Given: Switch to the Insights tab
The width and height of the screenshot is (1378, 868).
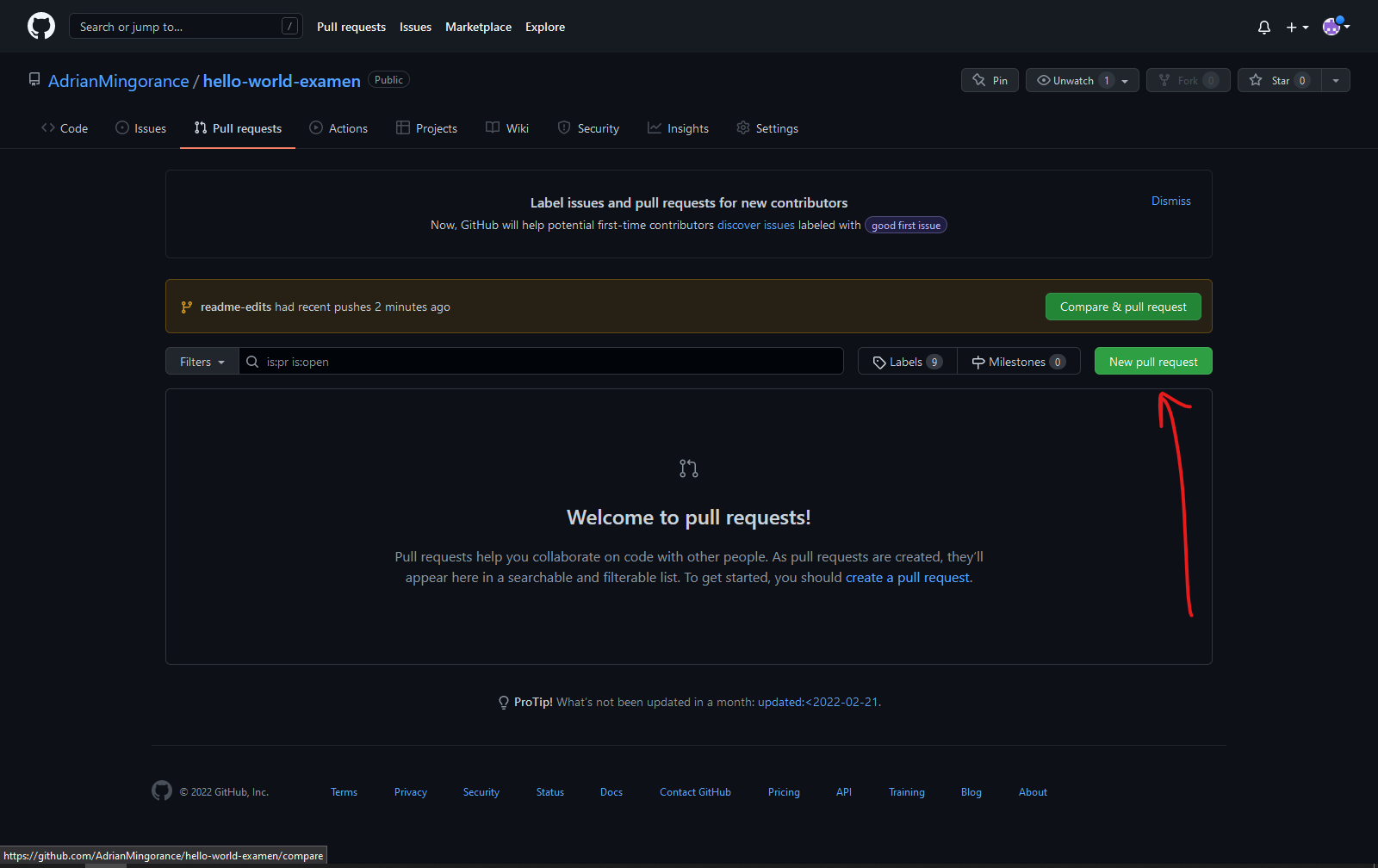Looking at the screenshot, I should tap(679, 127).
